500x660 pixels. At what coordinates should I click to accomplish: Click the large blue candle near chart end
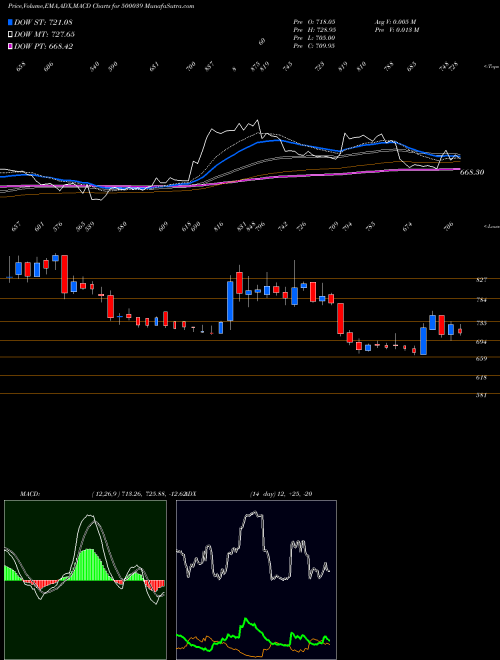(423, 341)
